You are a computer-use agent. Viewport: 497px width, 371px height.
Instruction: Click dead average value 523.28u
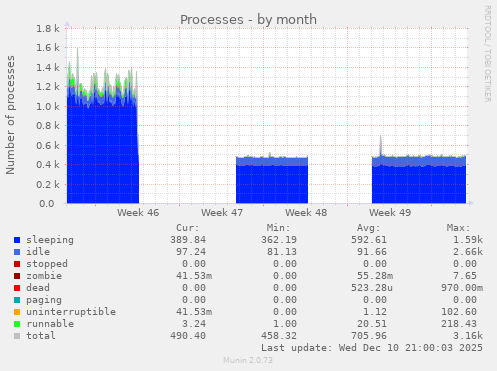[x=372, y=288]
